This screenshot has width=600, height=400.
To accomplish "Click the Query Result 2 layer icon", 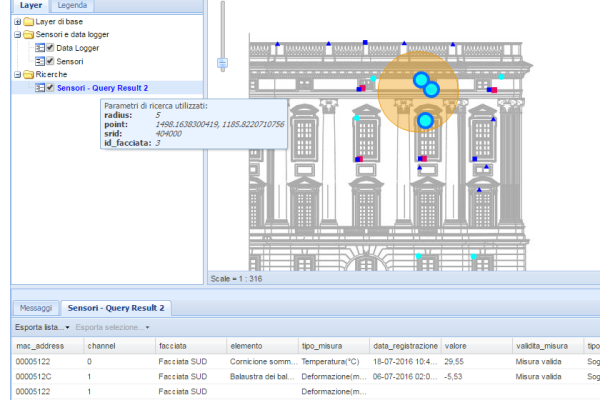I will 39,88.
